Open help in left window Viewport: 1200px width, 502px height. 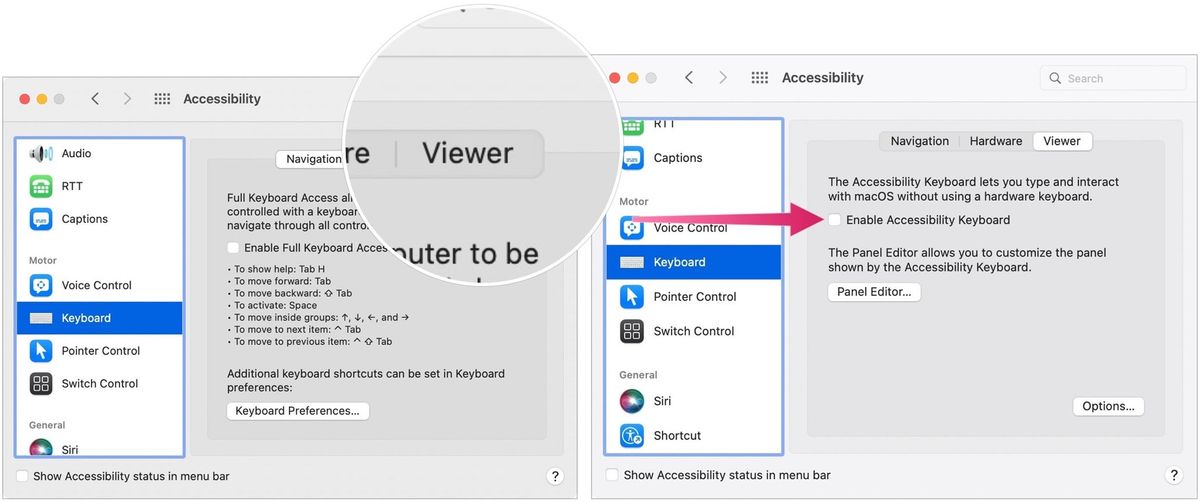click(x=556, y=477)
